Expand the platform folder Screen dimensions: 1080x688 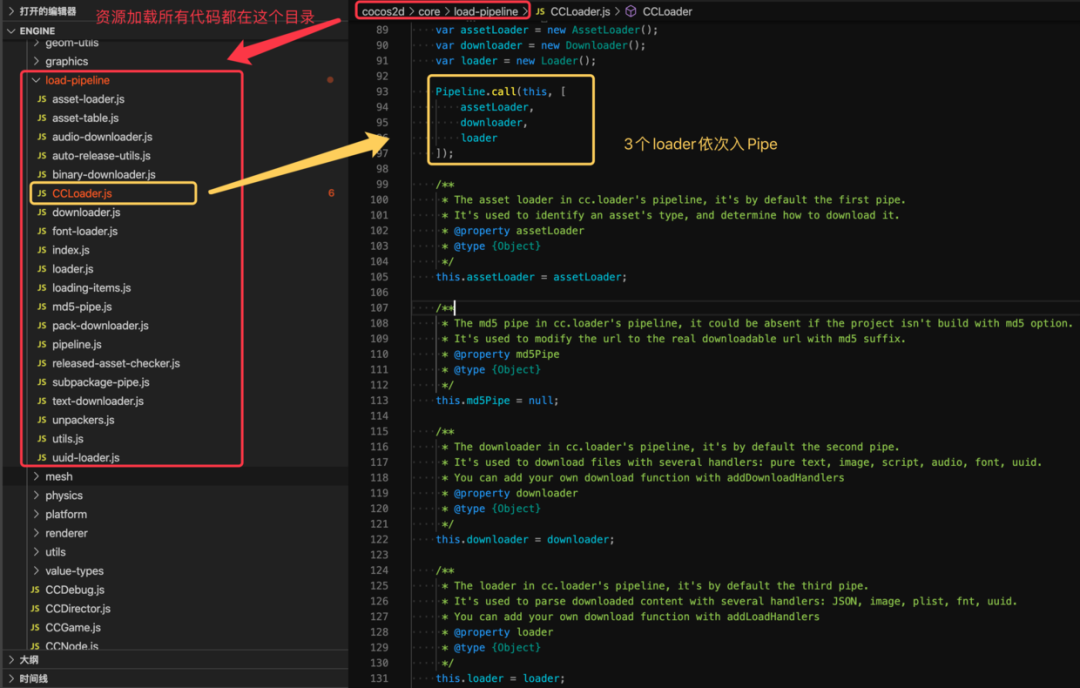(36, 514)
